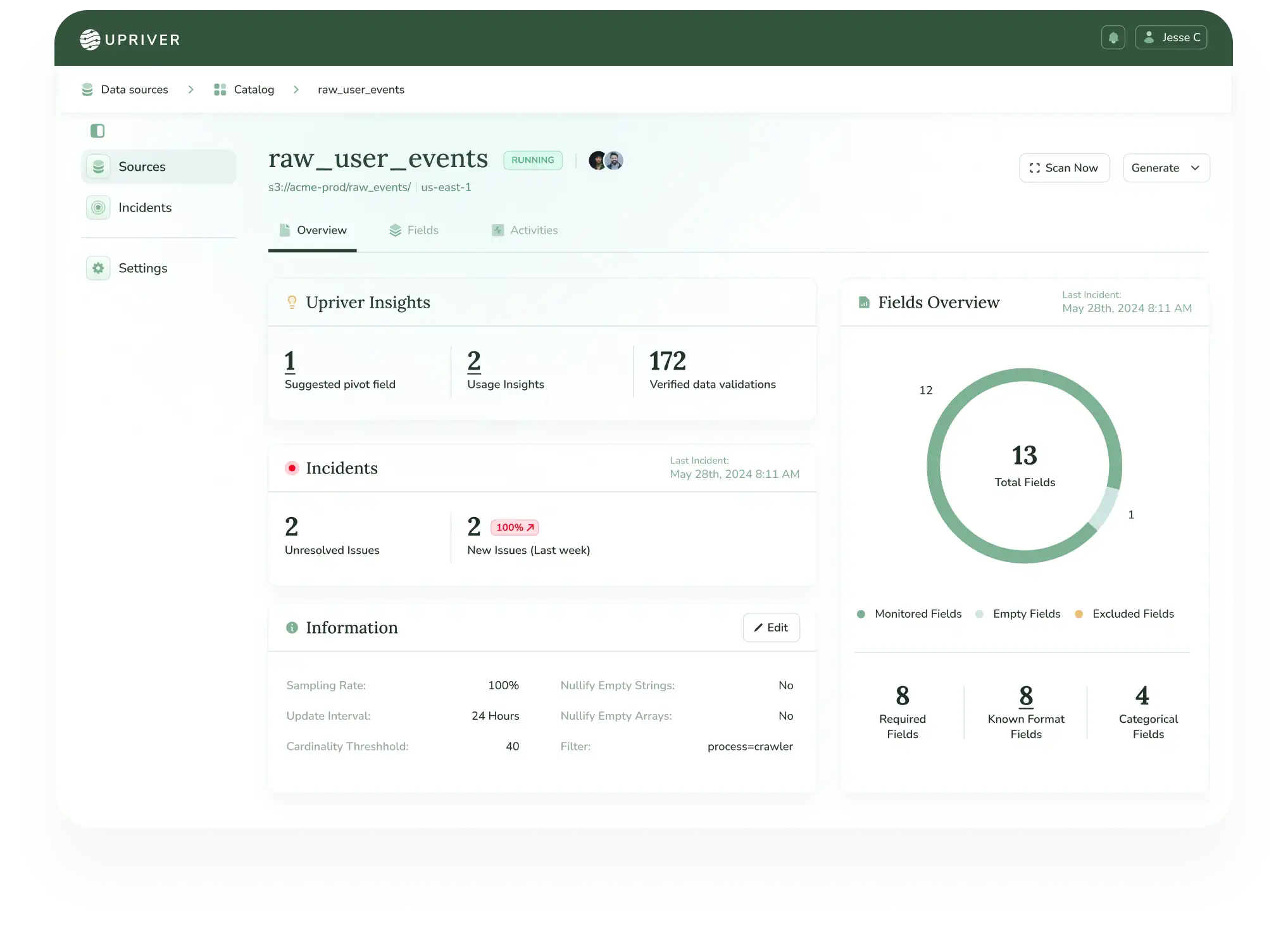1288x926 pixels.
Task: Click the Known Format Fields count
Action: [1025, 696]
